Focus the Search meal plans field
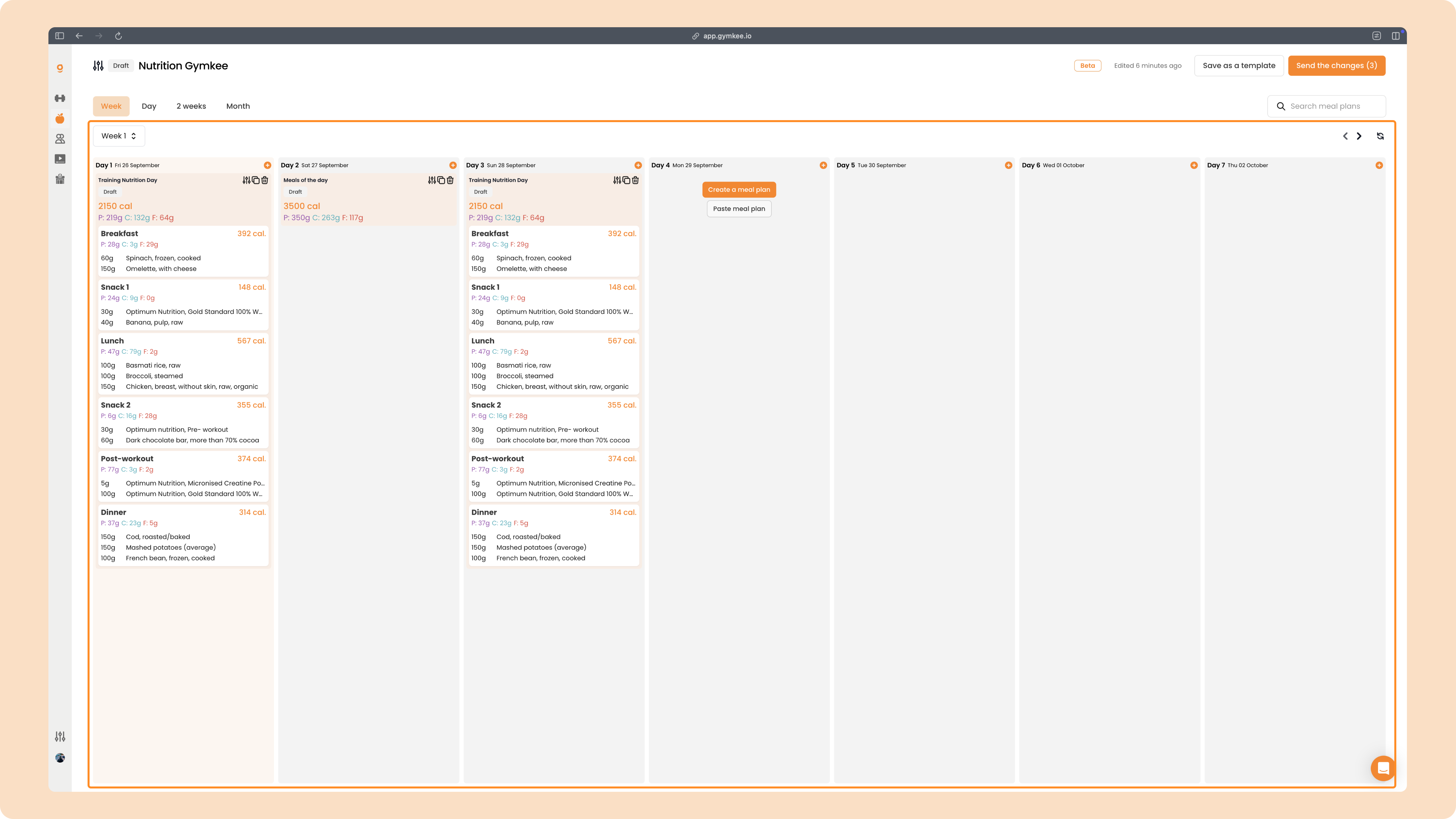 (x=1327, y=106)
